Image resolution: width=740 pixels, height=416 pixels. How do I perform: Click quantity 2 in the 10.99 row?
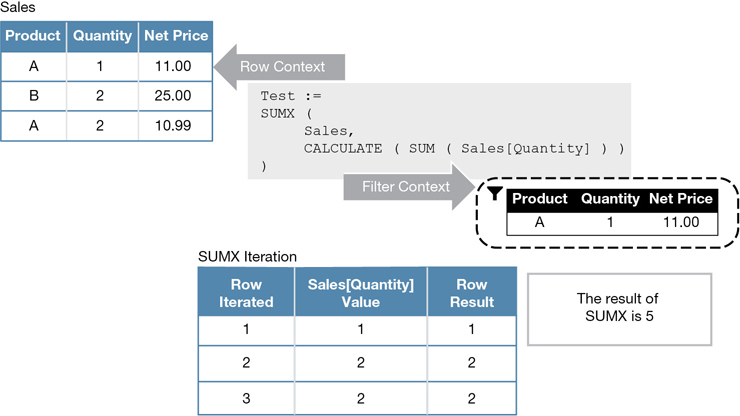tap(100, 126)
